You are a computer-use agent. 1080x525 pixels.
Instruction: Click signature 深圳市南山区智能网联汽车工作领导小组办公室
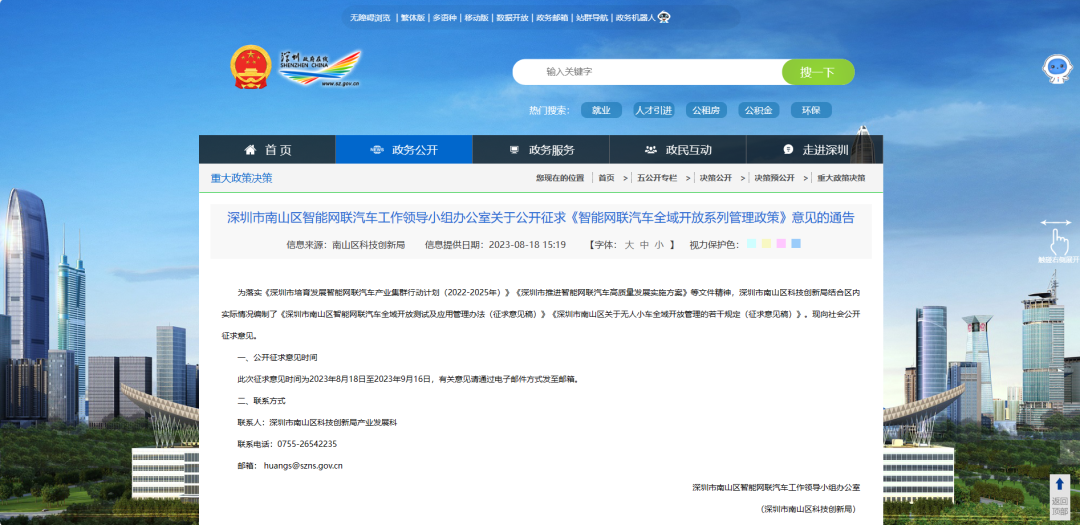[x=776, y=487]
